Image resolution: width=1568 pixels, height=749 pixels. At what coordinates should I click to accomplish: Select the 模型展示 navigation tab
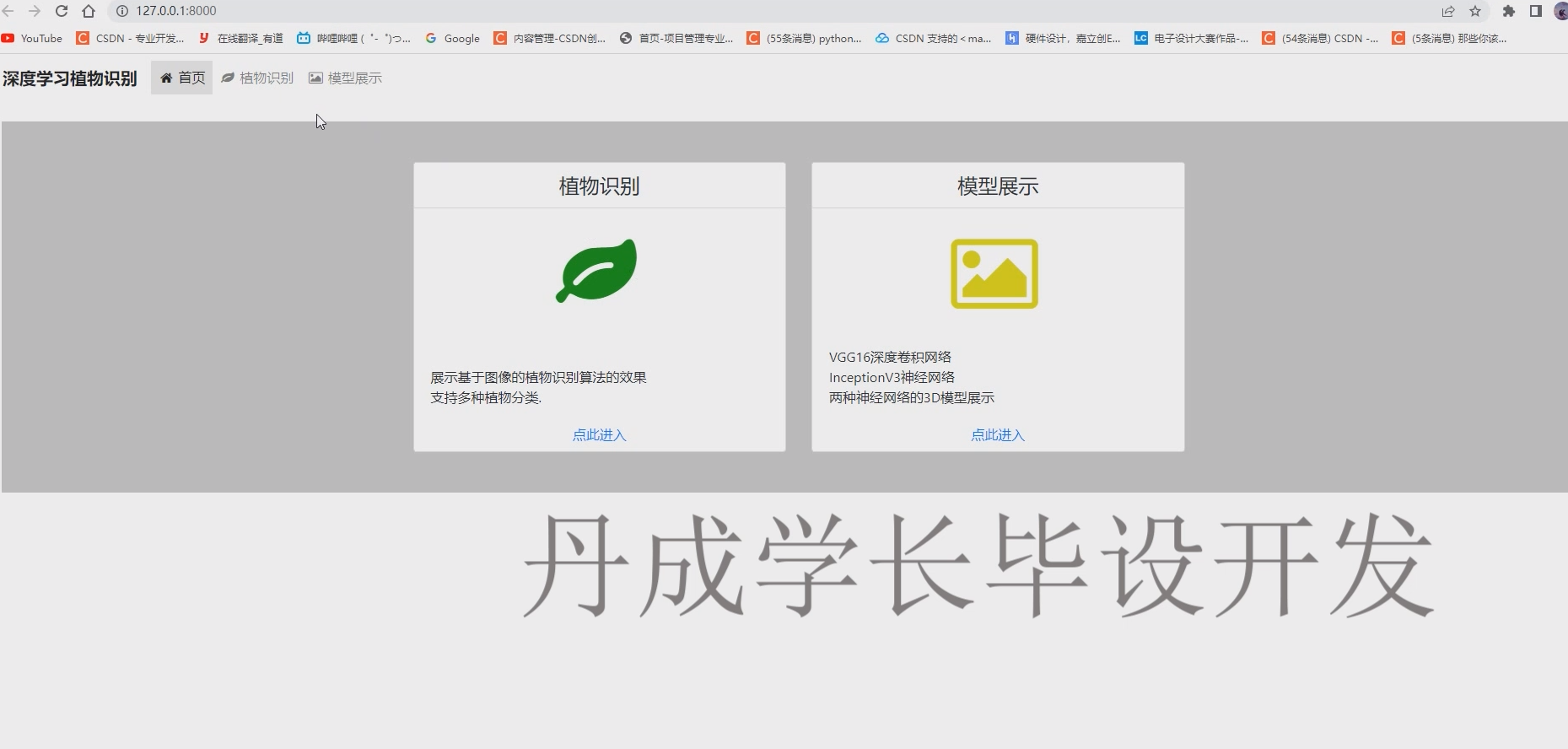point(346,78)
